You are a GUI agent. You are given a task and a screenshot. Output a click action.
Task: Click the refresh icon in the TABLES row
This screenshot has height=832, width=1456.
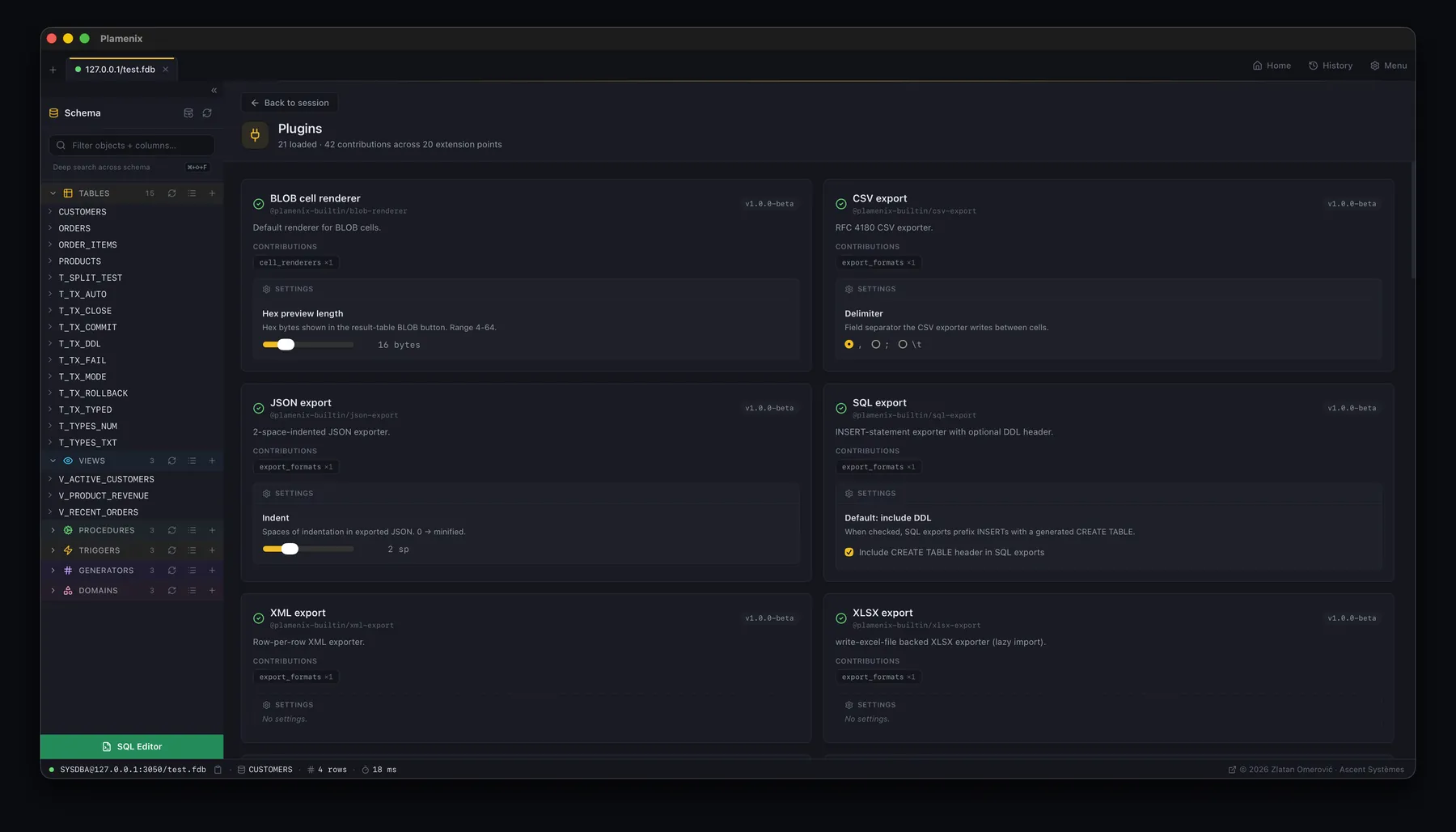(x=171, y=193)
